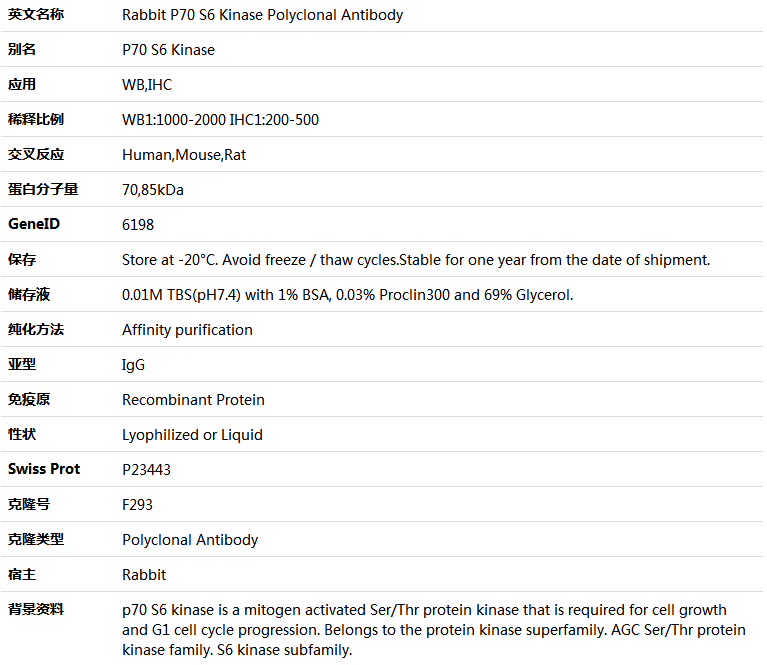Click the Affinity purification value
This screenshot has width=767, height=665.
click(187, 330)
